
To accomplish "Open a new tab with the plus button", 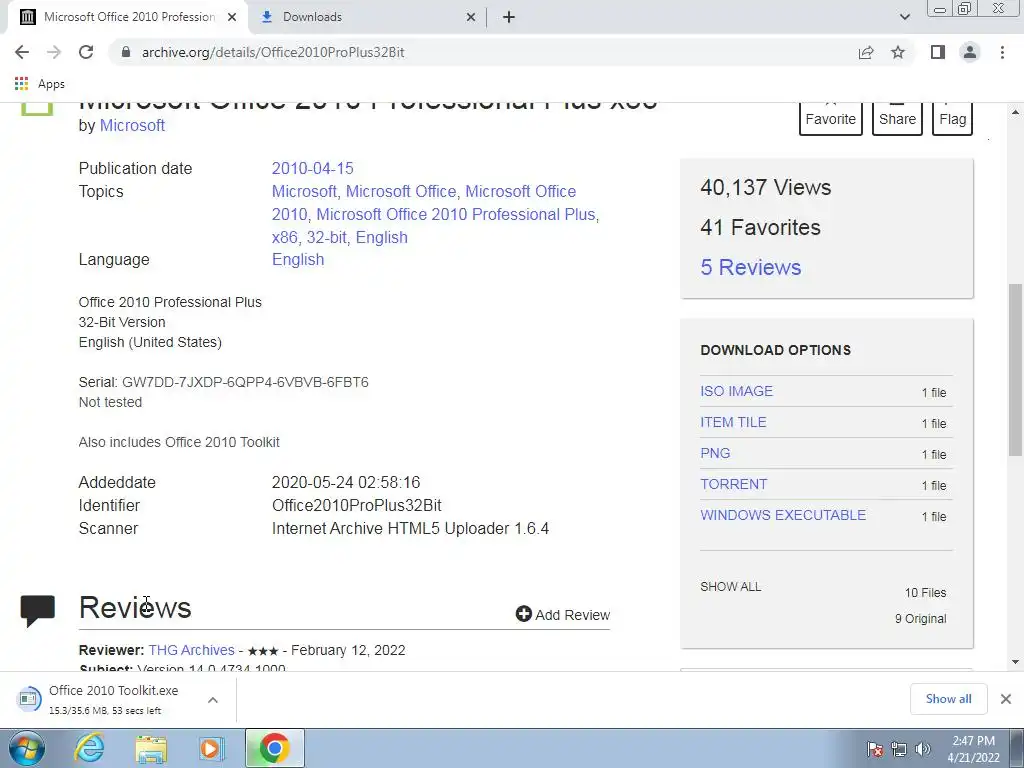I will tap(509, 17).
